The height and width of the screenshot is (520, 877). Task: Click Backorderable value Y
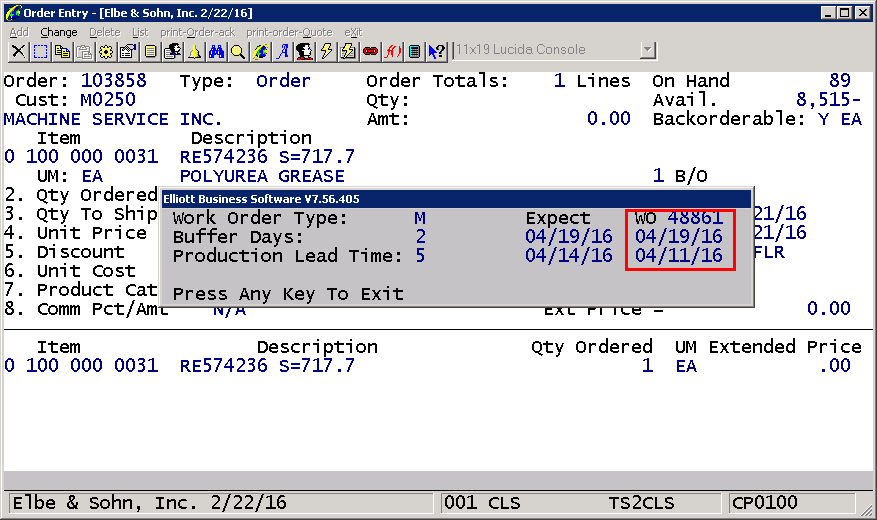click(823, 119)
